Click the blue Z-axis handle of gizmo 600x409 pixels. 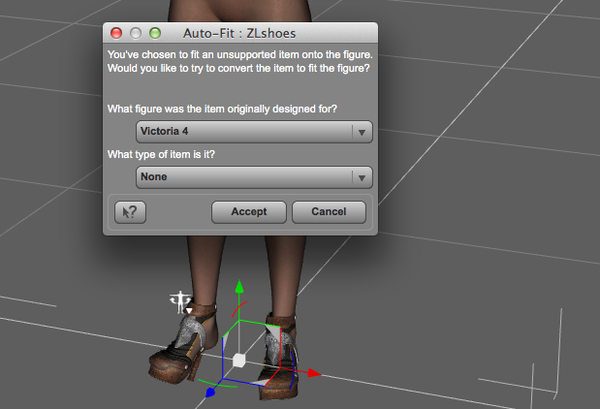(x=210, y=393)
